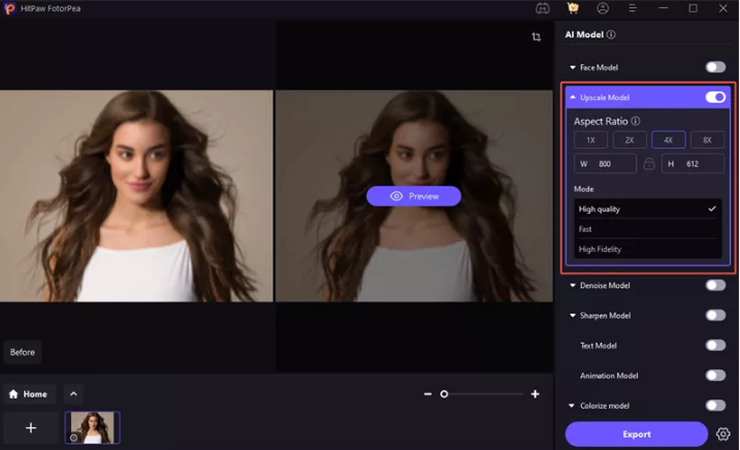The height and width of the screenshot is (450, 740).
Task: Enable the Denoise Model toggle
Action: point(715,285)
